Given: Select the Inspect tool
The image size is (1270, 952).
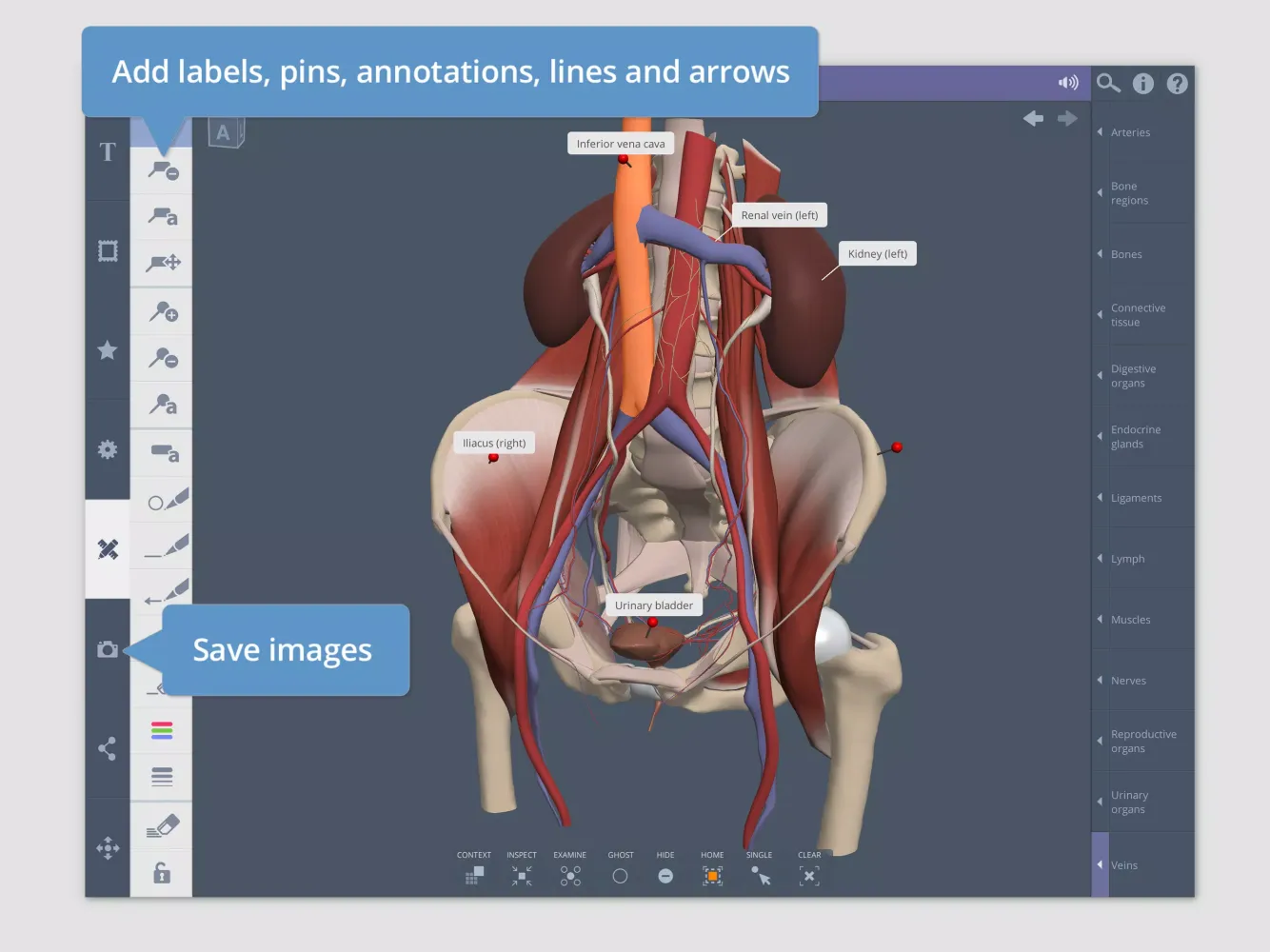Looking at the screenshot, I should pos(522,876).
